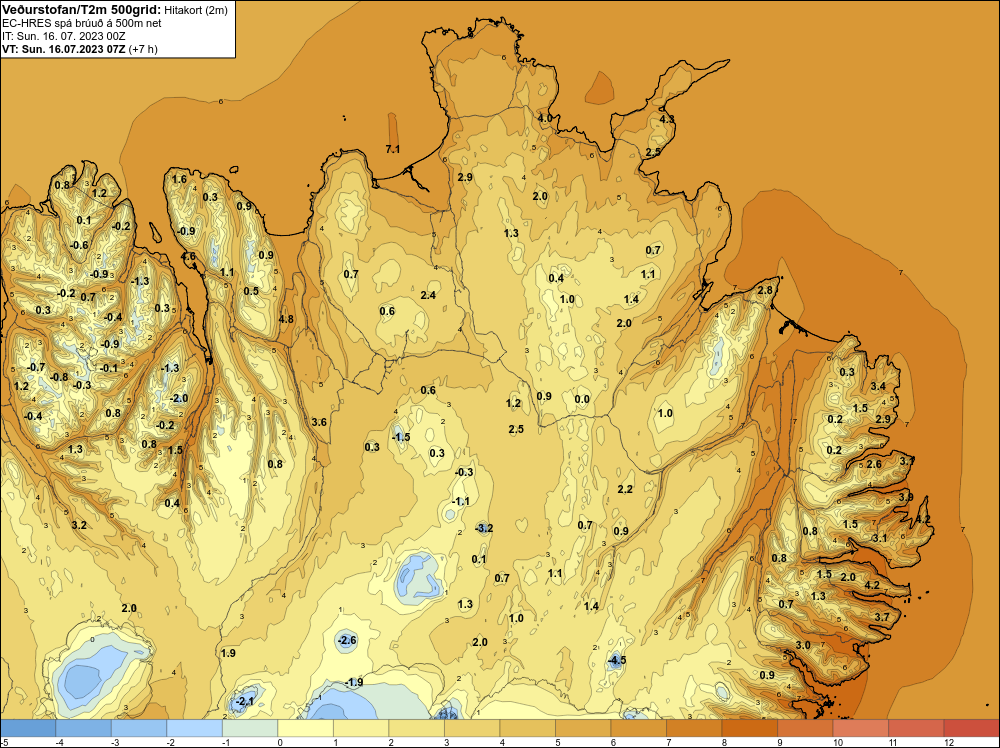
Task: Click the '10' tick label on legend
Action: [837, 742]
